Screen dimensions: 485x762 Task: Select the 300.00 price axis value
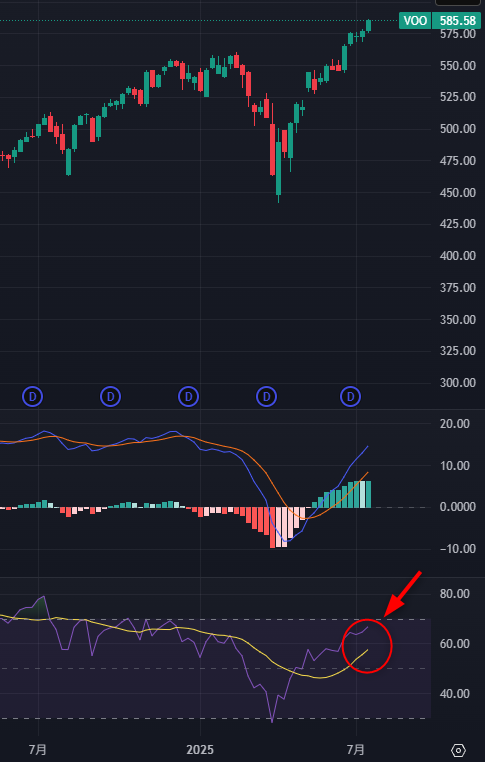pos(458,383)
